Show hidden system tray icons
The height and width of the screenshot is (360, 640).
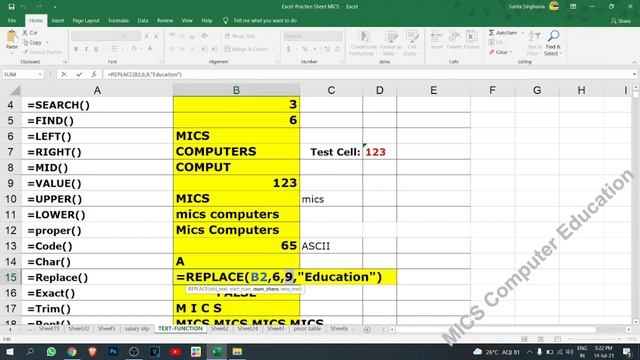[529, 351]
